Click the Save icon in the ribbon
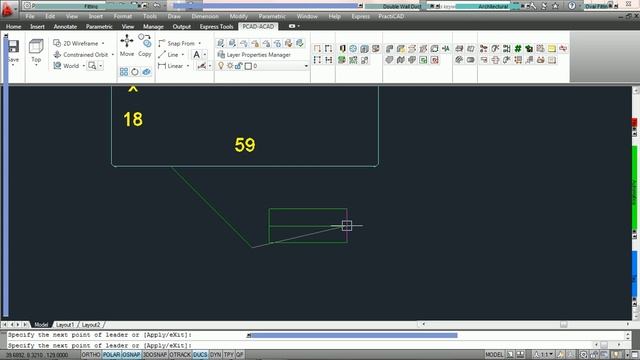Screen dimensions: 640x360 (x=13, y=46)
